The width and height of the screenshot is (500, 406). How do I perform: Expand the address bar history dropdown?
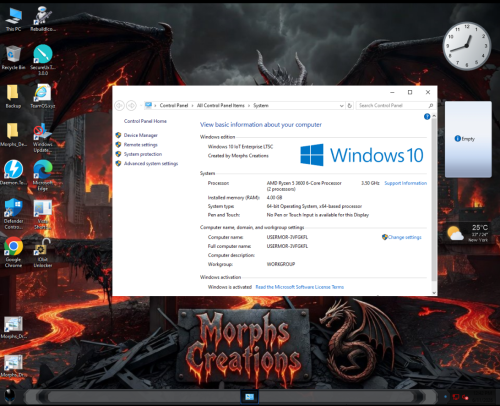(x=341, y=106)
